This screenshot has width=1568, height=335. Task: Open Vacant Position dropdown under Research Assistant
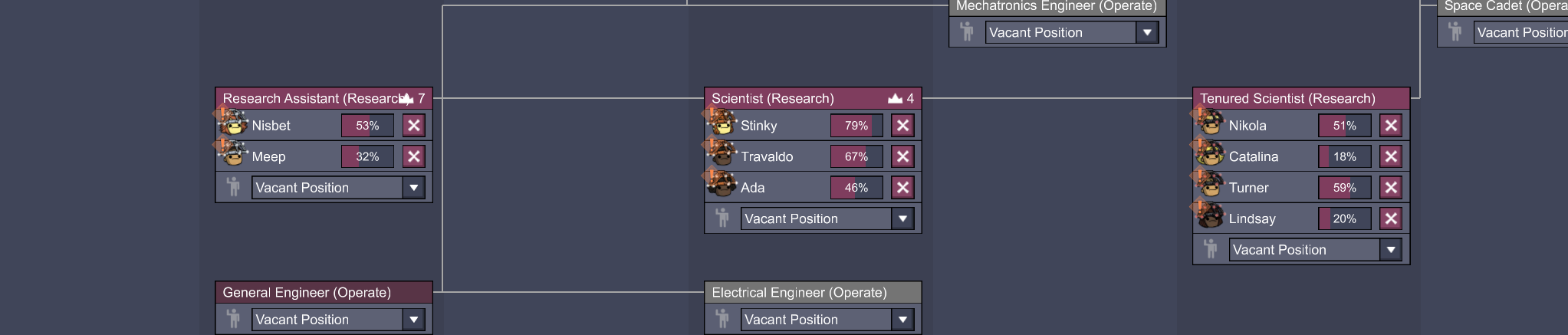pos(414,188)
